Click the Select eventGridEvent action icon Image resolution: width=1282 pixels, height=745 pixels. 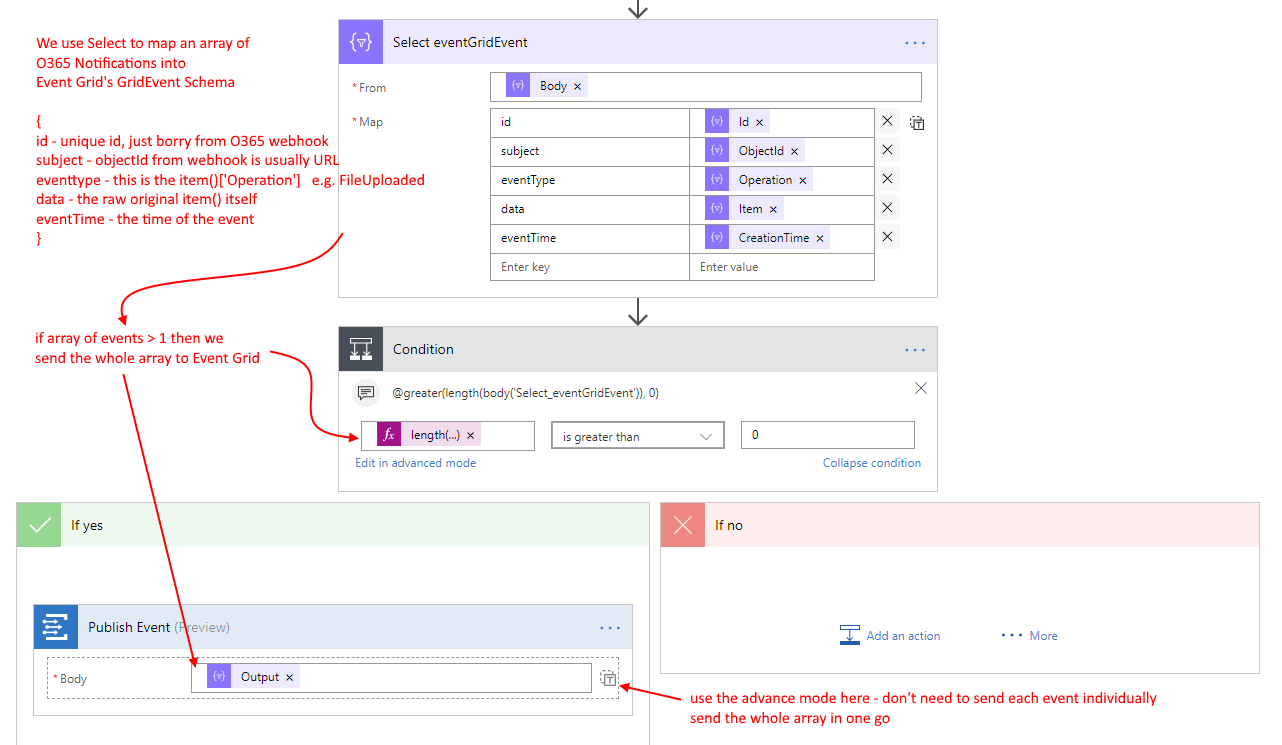(360, 43)
